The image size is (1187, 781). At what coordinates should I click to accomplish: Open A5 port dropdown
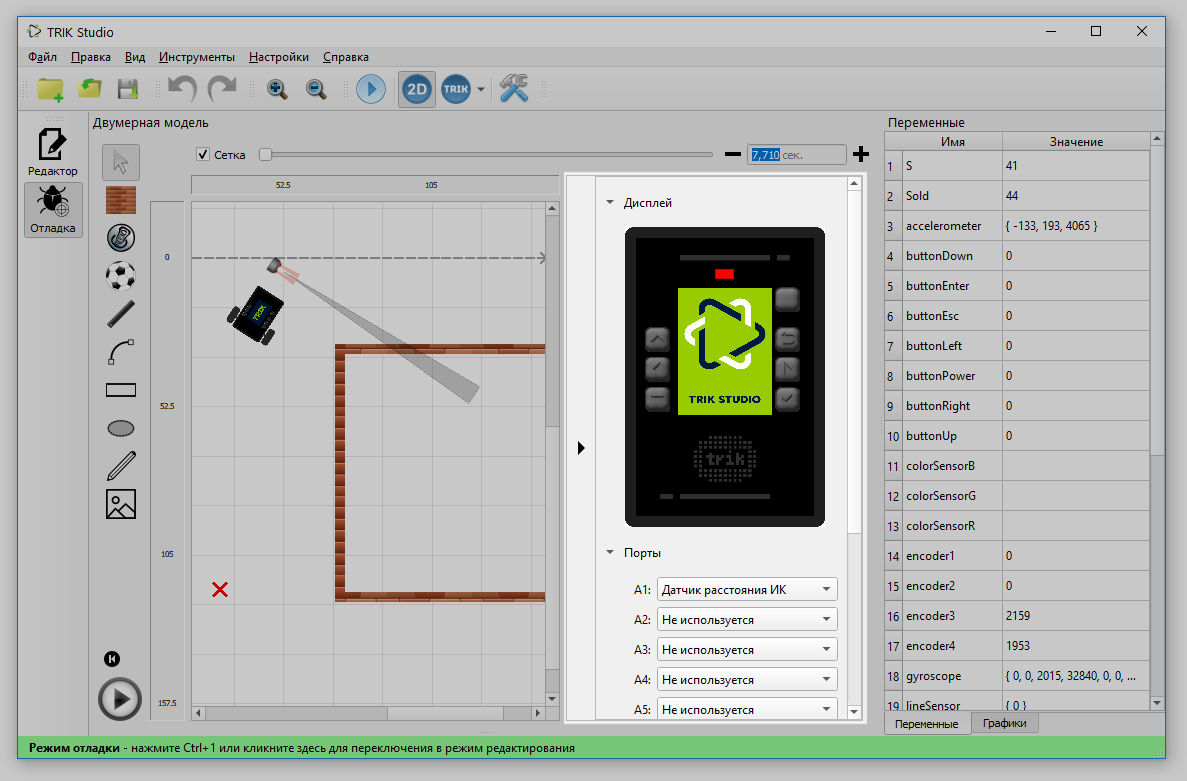click(x=747, y=709)
